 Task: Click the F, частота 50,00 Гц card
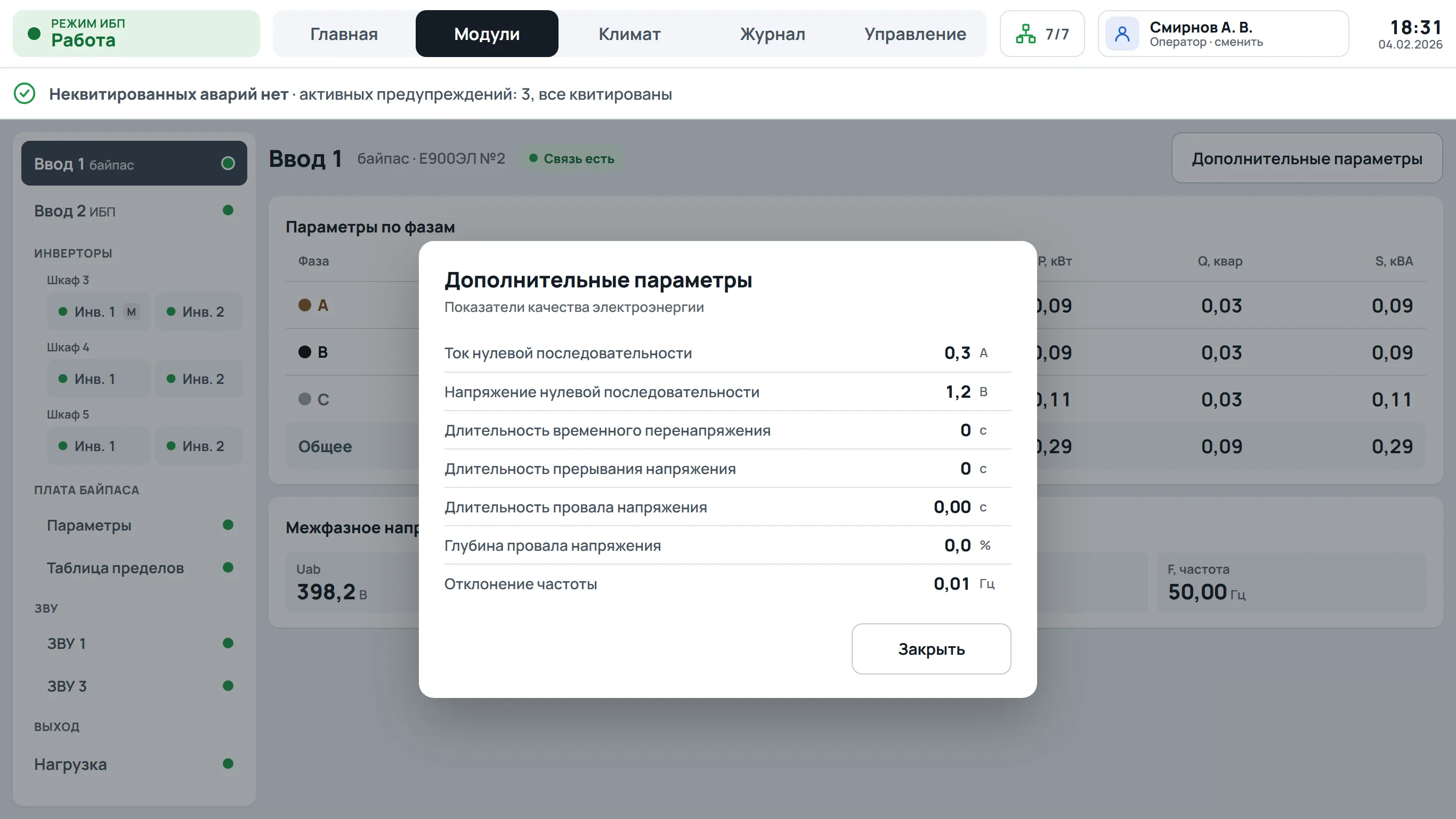[1291, 583]
